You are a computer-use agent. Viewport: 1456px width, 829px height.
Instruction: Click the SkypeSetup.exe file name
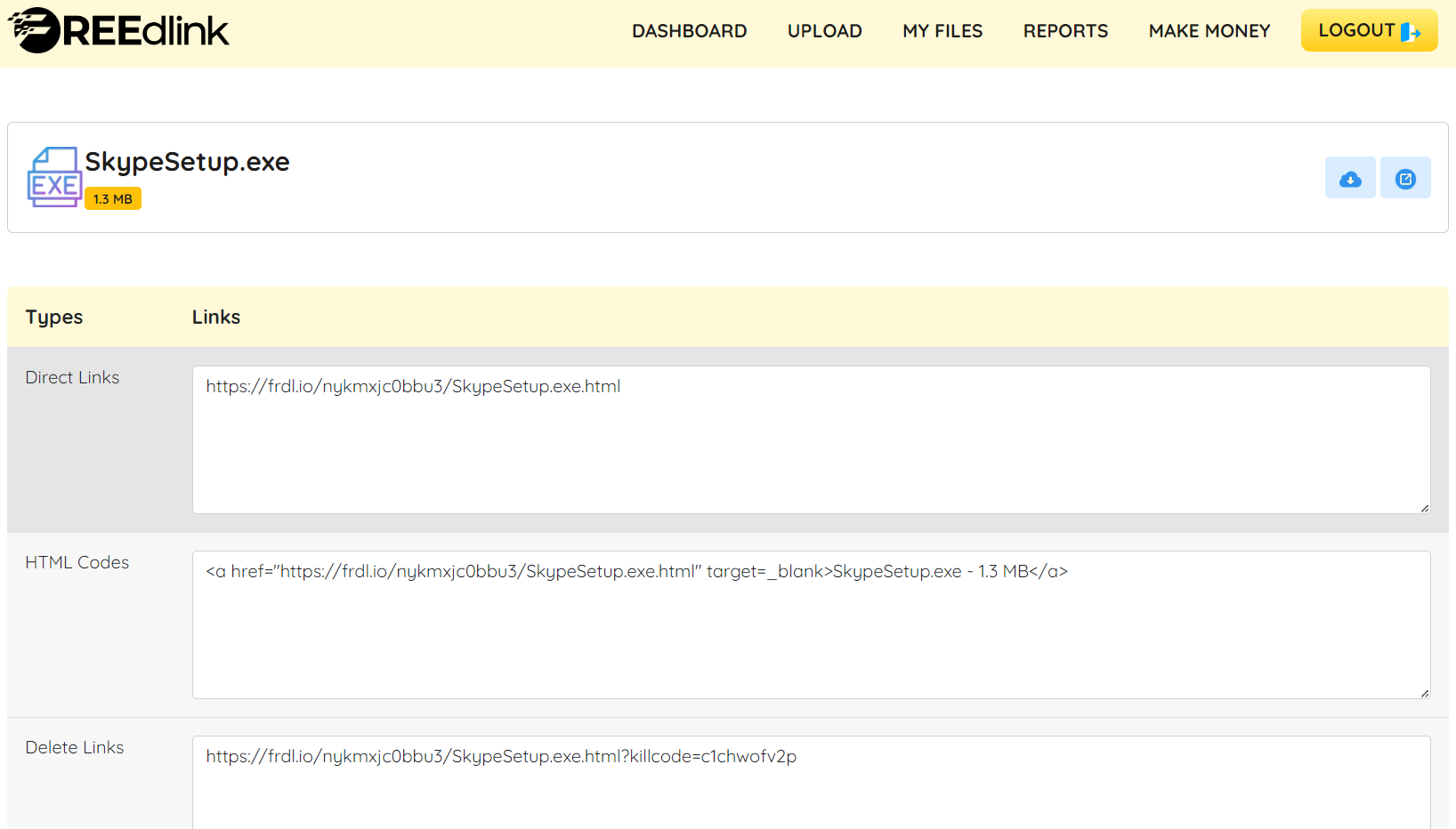coord(187,162)
